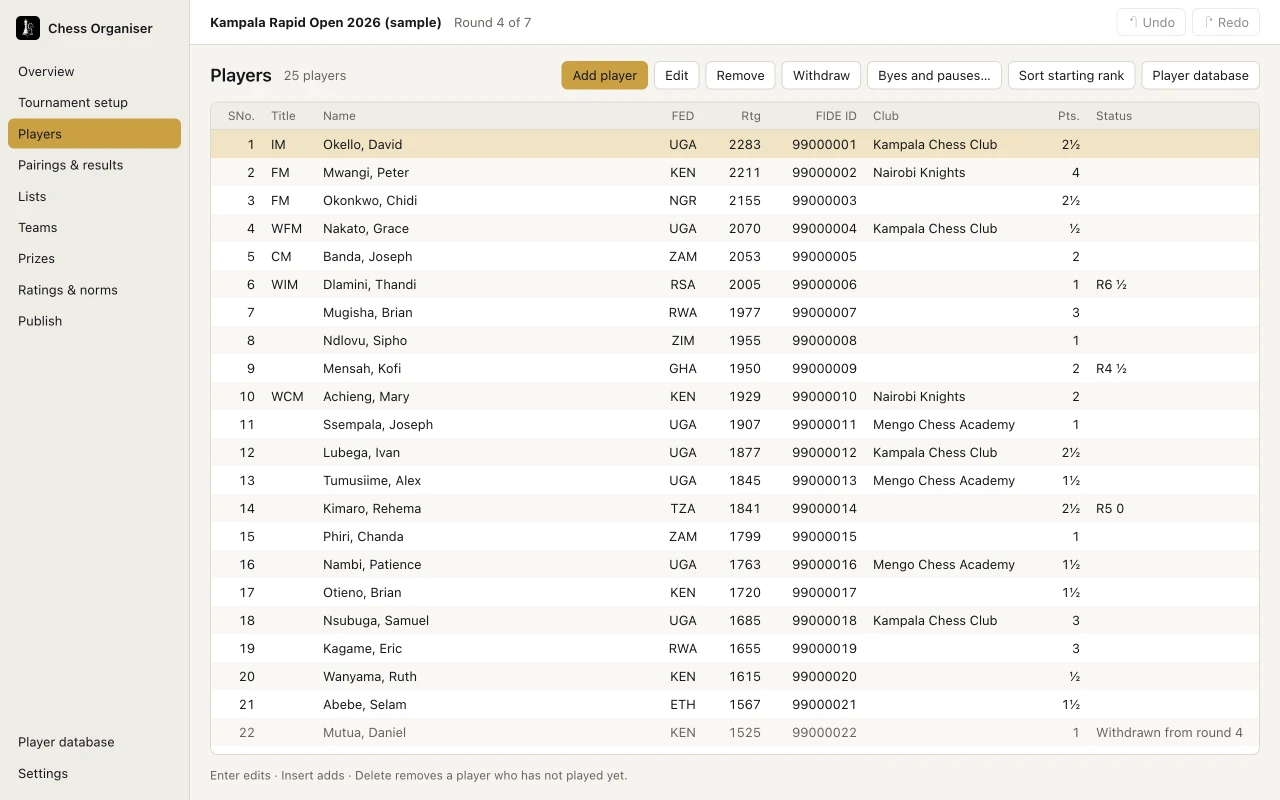Select player Otieno, Brian
Screen dimensions: 1280x800
[735, 592]
